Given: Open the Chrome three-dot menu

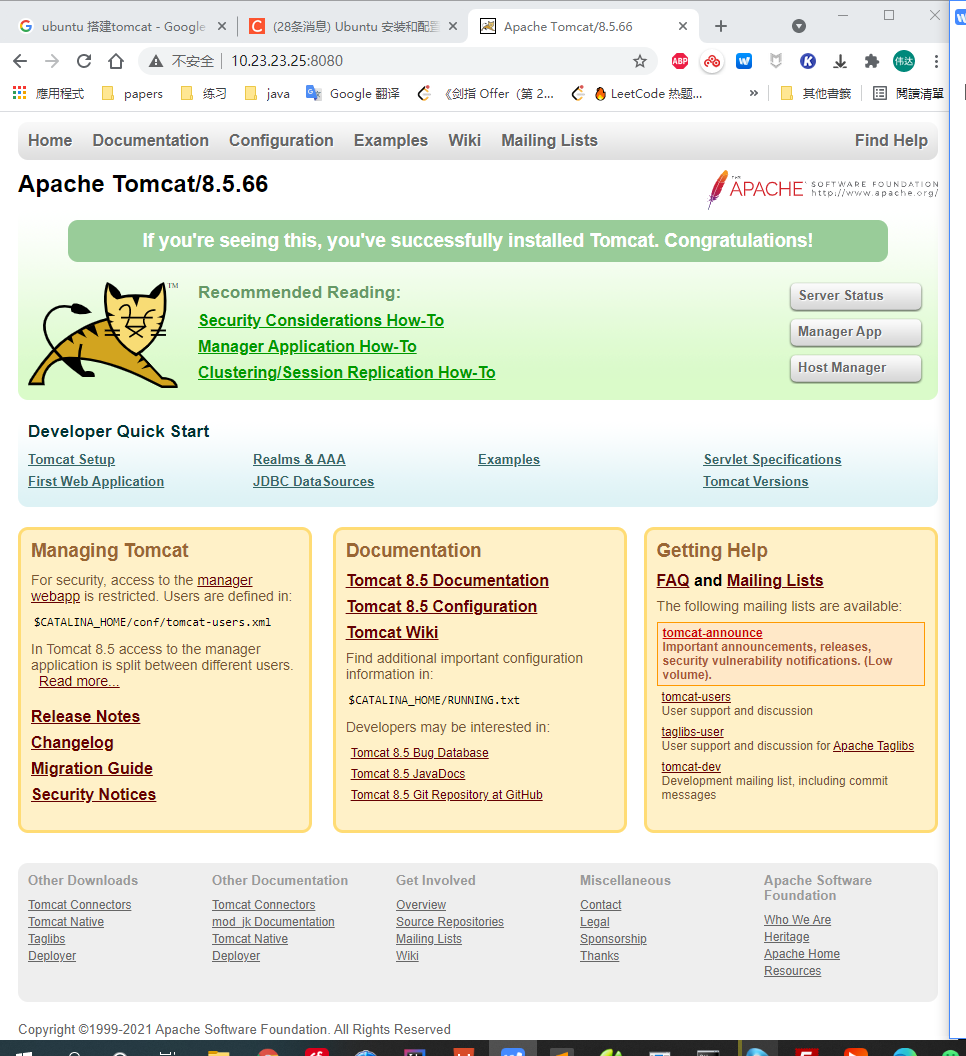Looking at the screenshot, I should [936, 61].
